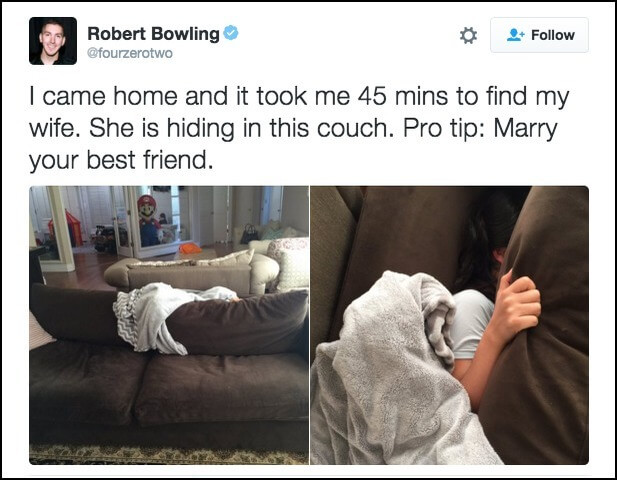The width and height of the screenshot is (617, 480).
Task: Click the add-person icon inside Follow
Action: coord(515,35)
